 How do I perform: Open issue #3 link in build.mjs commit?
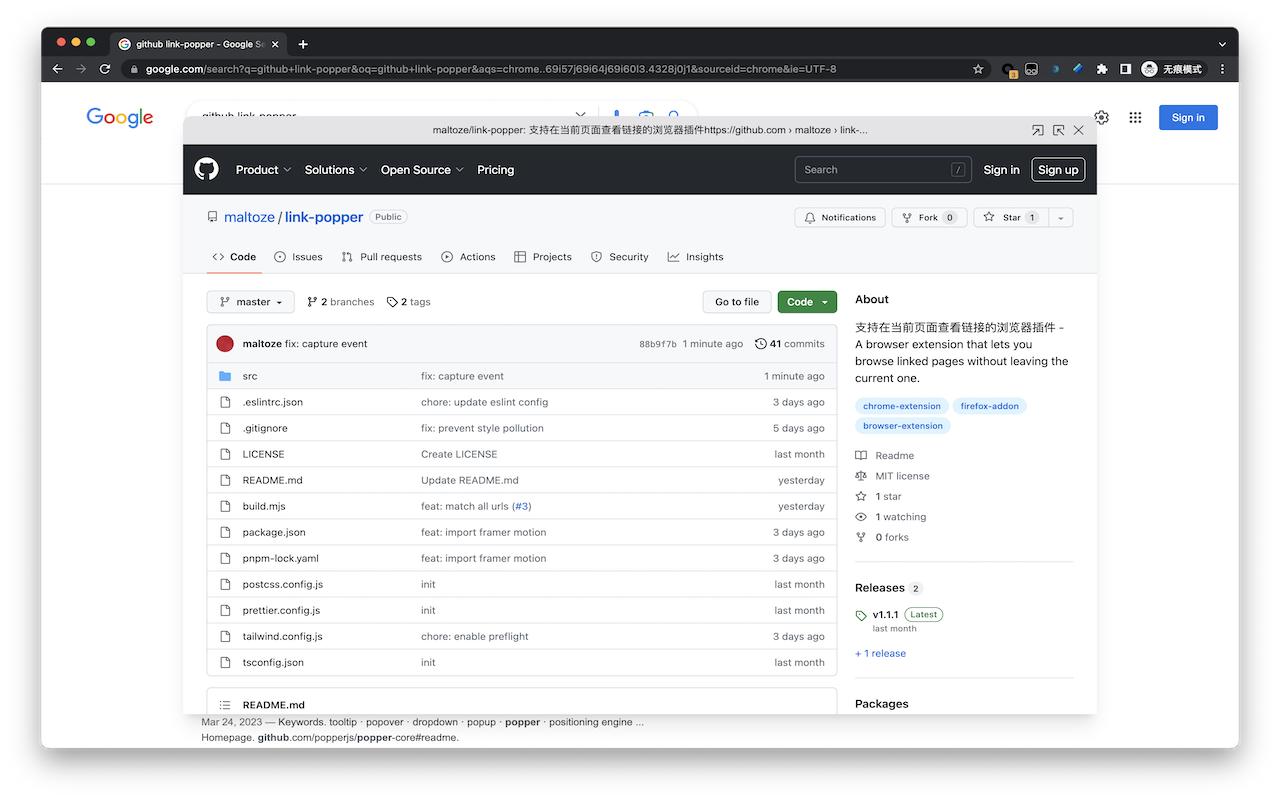point(522,506)
